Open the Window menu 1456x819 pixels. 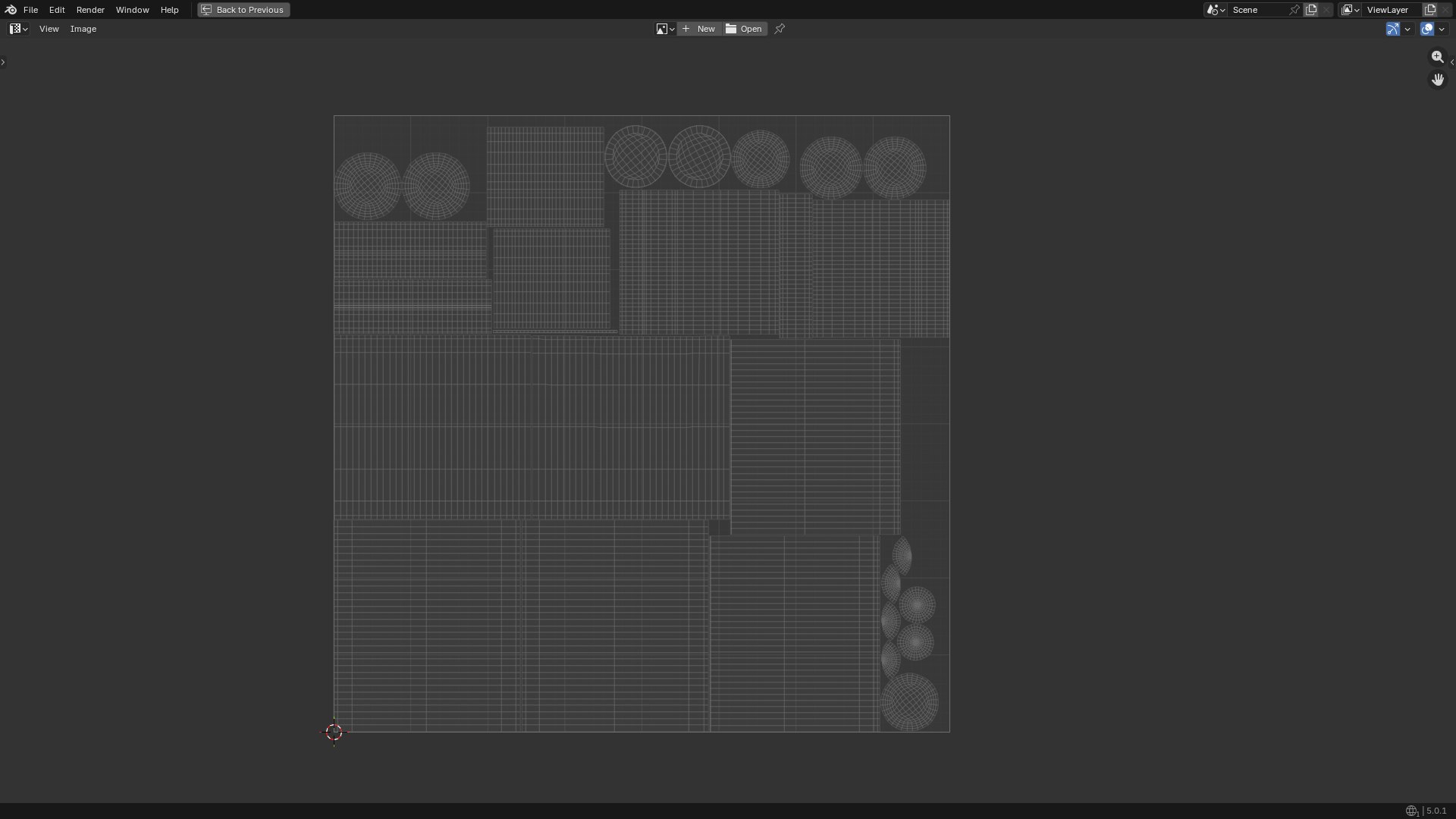[x=132, y=10]
